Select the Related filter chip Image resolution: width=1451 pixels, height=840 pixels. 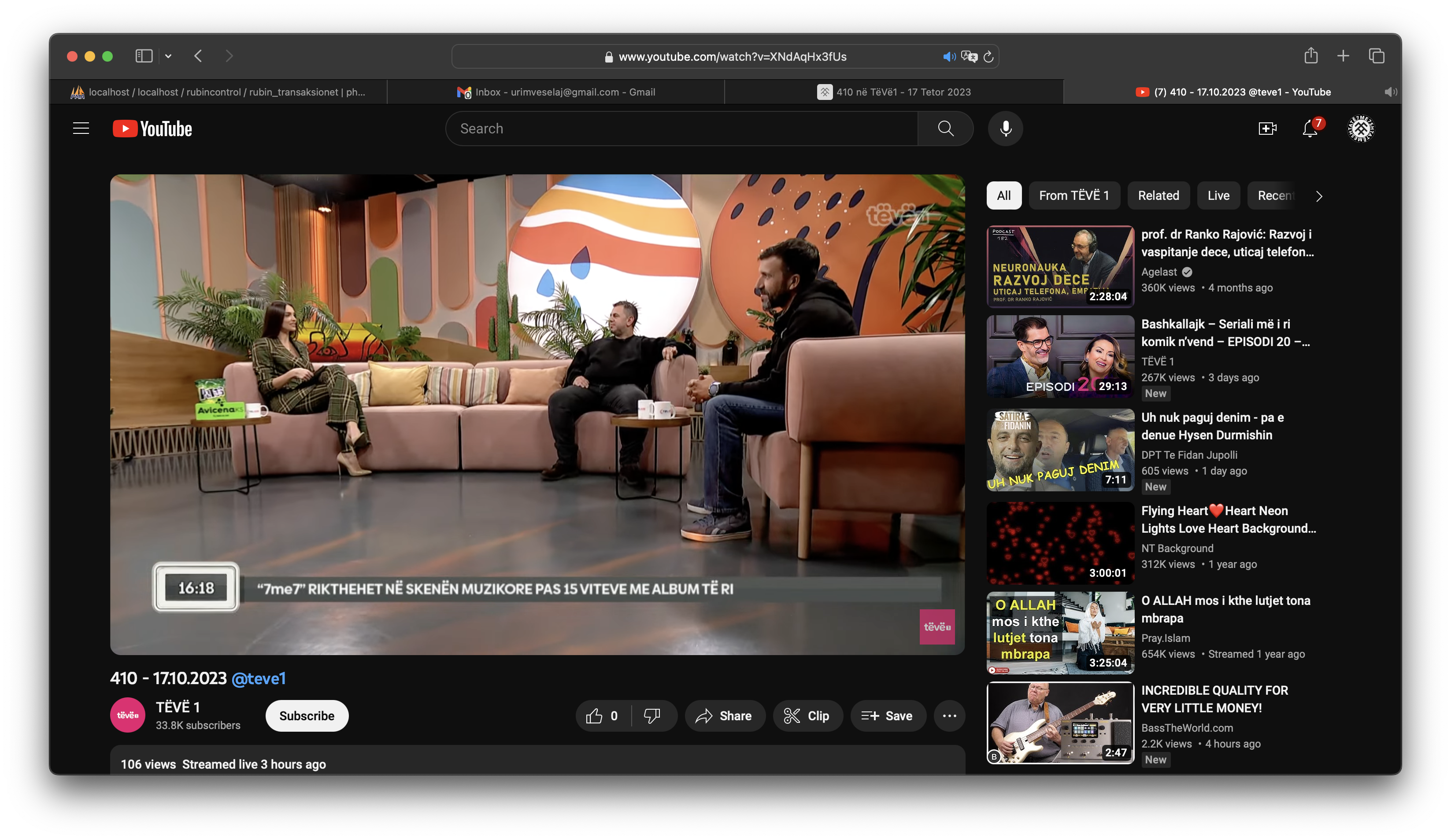[x=1159, y=195]
